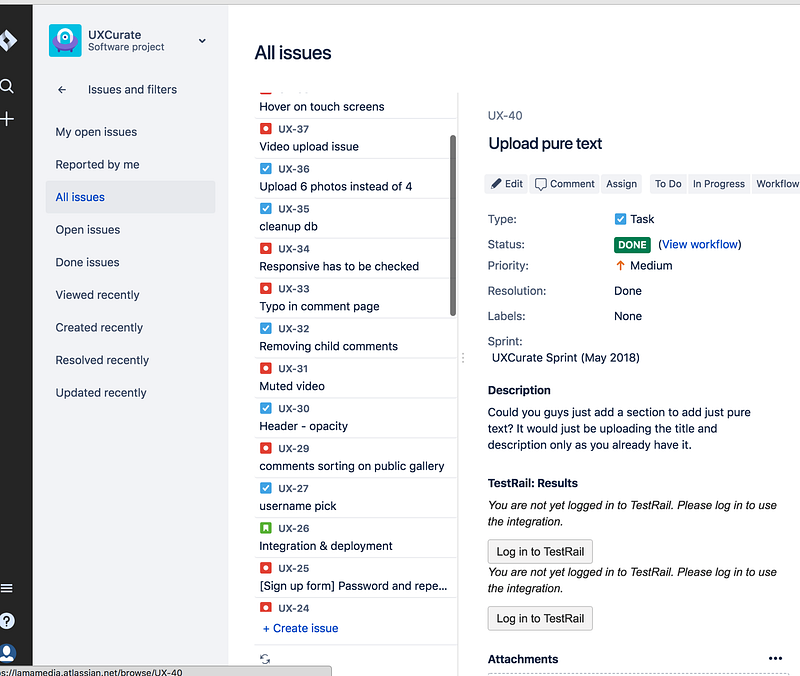This screenshot has width=800, height=676.
Task: Open the hamburger menu icon
Action: [7, 588]
